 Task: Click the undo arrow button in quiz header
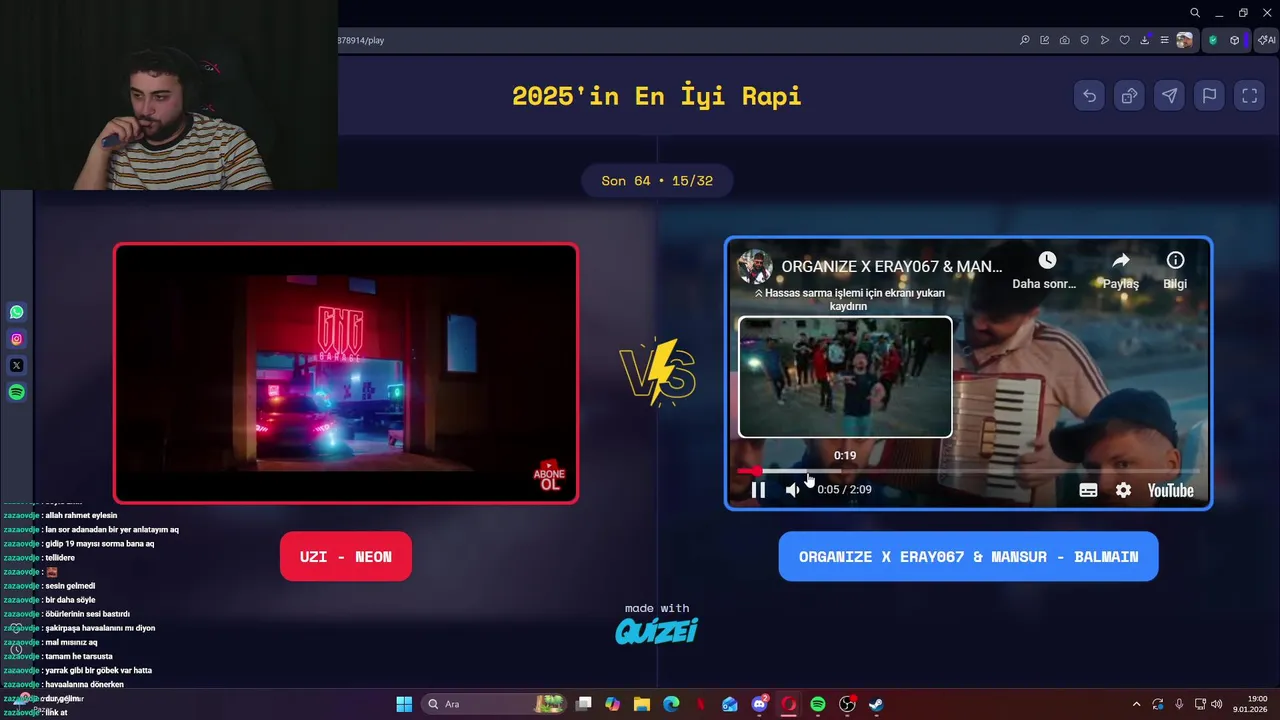pos(1089,96)
